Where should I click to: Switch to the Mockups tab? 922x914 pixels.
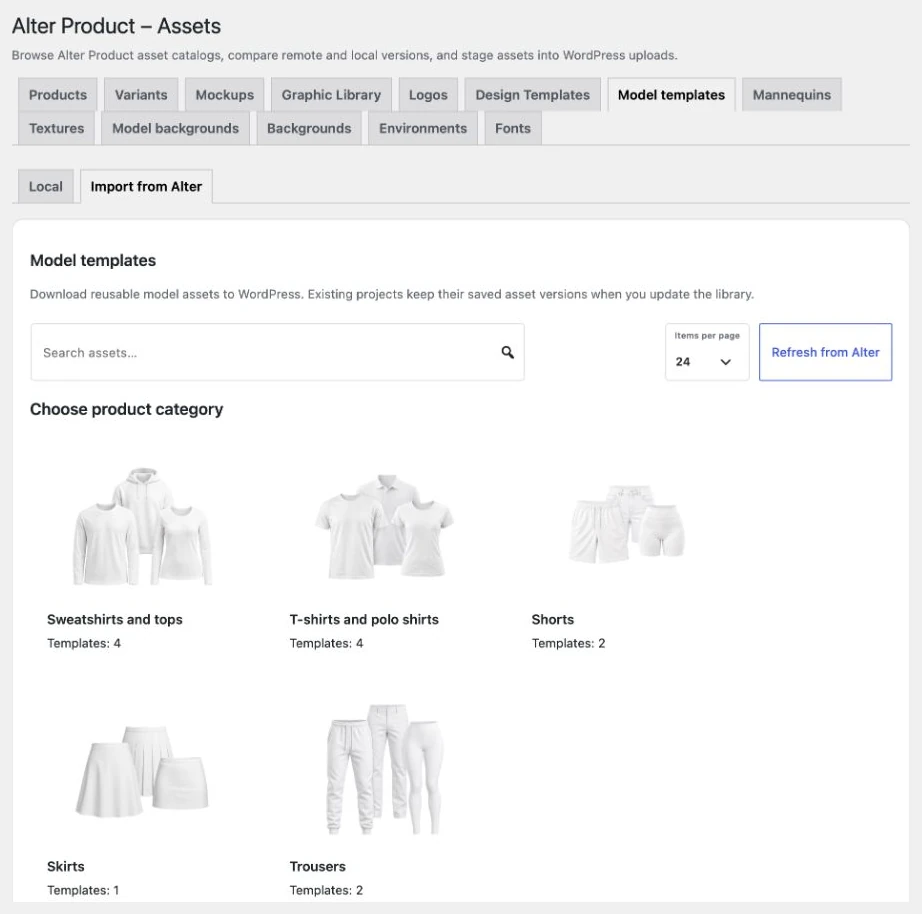225,95
